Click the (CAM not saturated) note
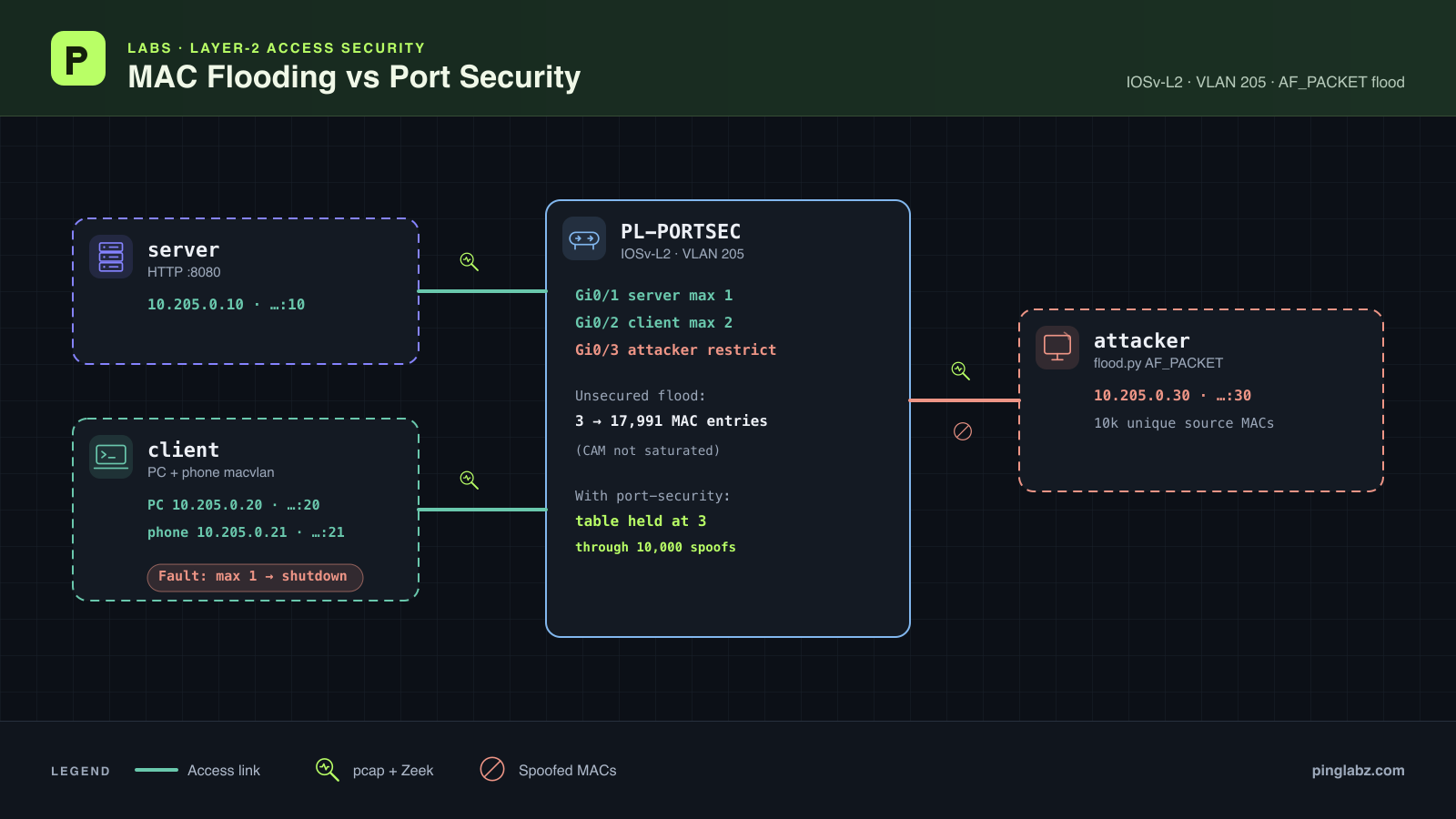The image size is (1456, 819). [648, 450]
